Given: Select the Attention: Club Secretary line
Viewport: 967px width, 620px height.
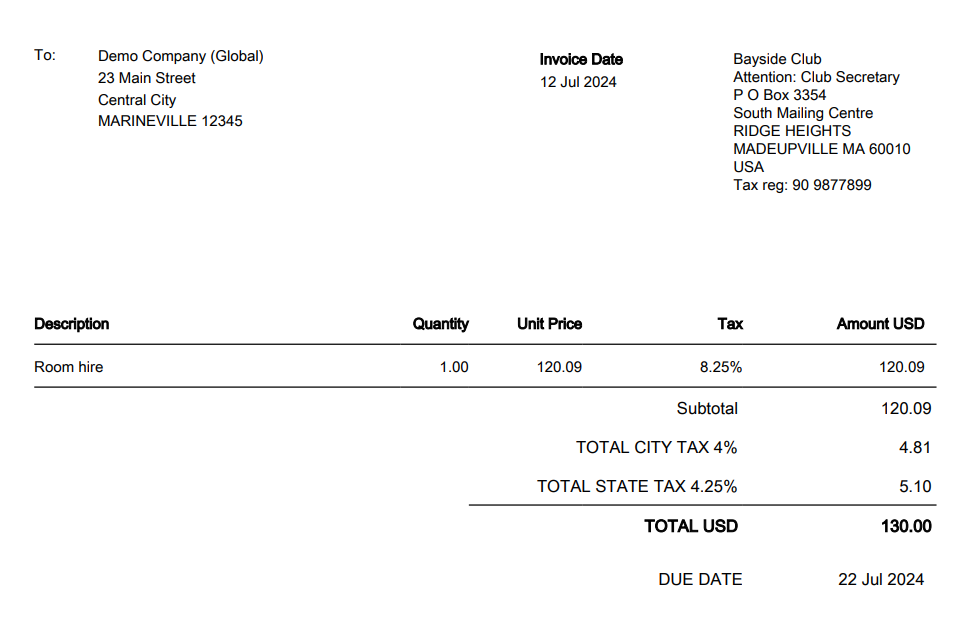Looking at the screenshot, I should (816, 77).
